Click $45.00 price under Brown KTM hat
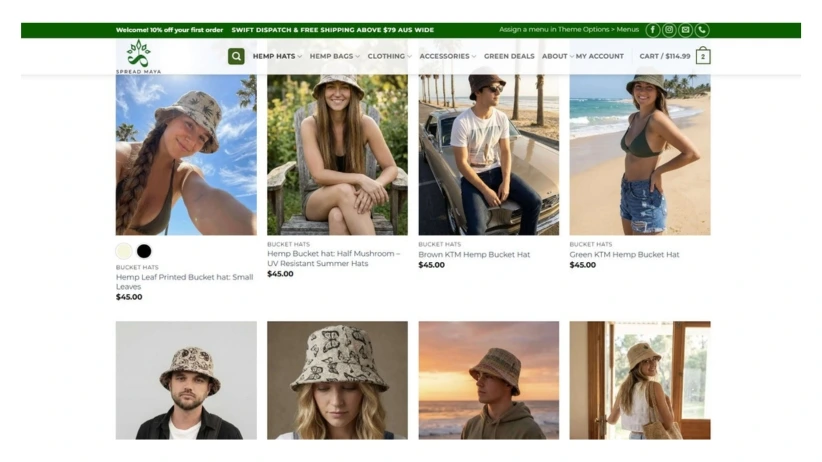Viewport: 822px width, 462px height. (x=431, y=265)
